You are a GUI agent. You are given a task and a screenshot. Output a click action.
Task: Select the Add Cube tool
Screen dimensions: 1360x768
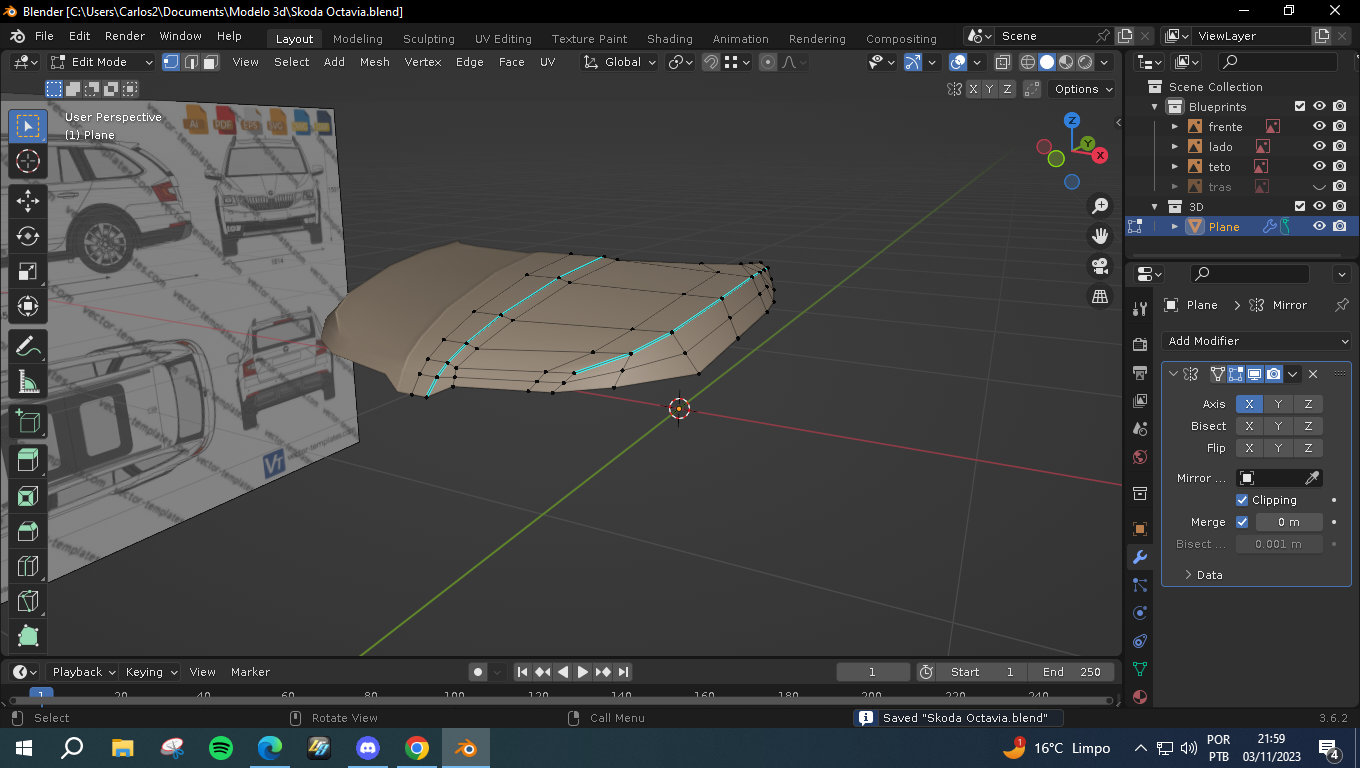pyautogui.click(x=28, y=421)
